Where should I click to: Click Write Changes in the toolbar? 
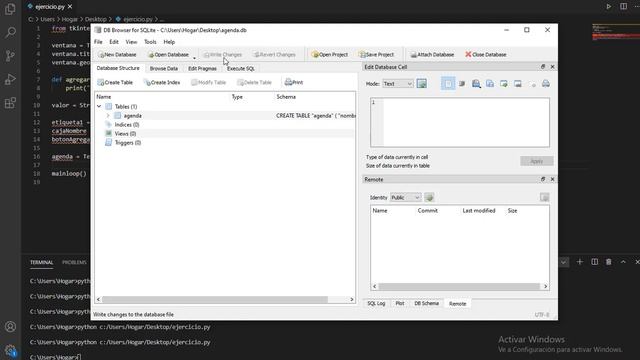click(222, 54)
